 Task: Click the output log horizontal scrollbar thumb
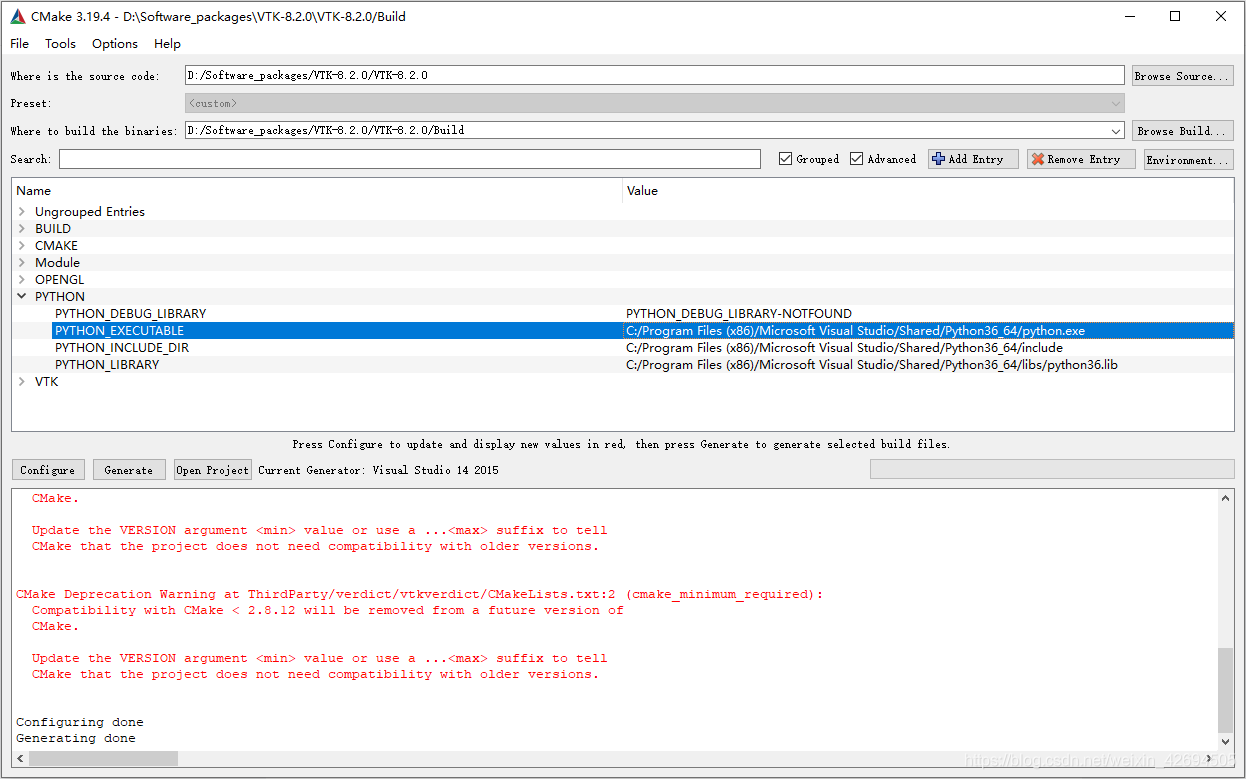[103, 759]
